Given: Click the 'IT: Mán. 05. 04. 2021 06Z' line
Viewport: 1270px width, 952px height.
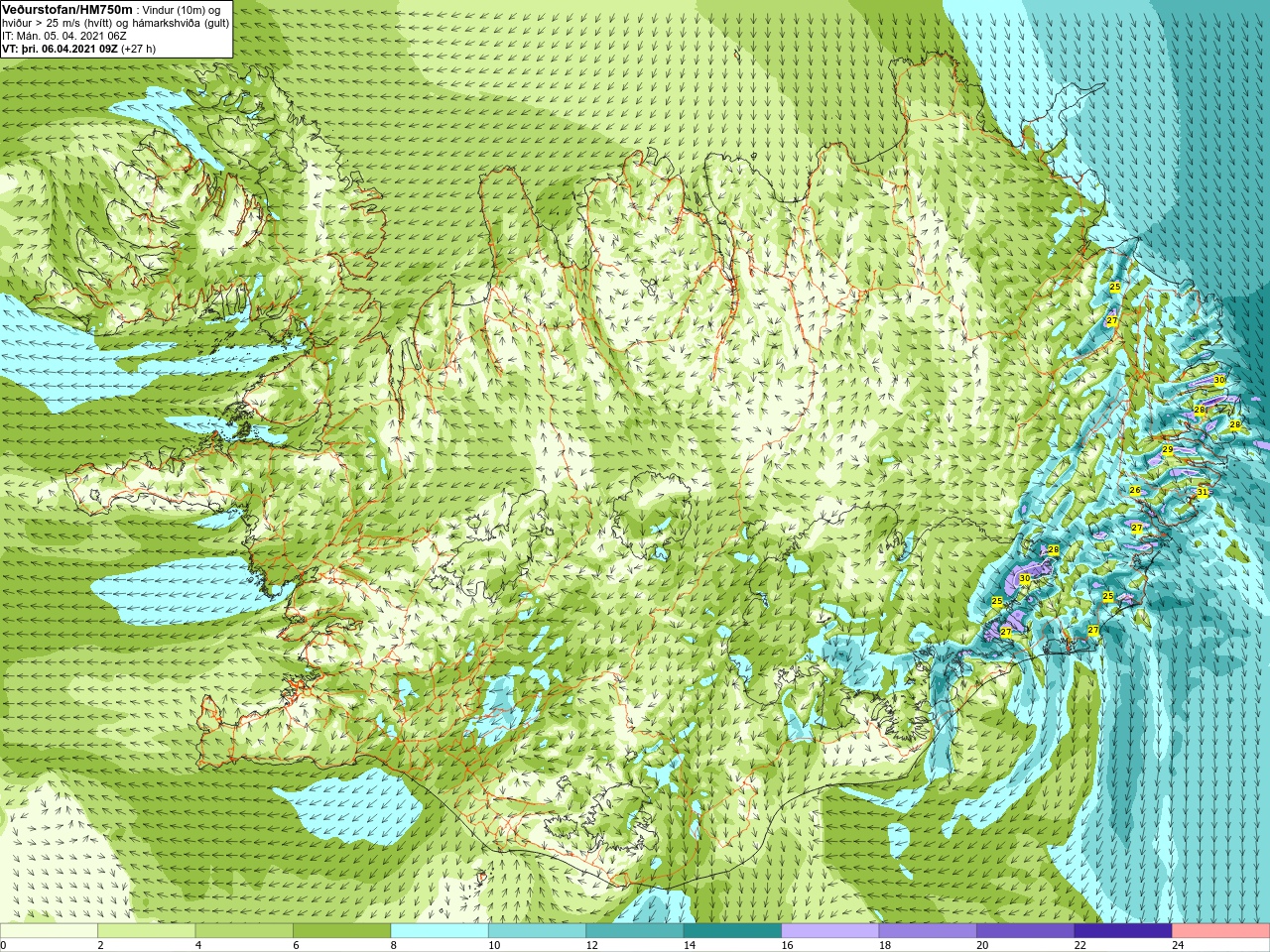Looking at the screenshot, I should coord(64,36).
